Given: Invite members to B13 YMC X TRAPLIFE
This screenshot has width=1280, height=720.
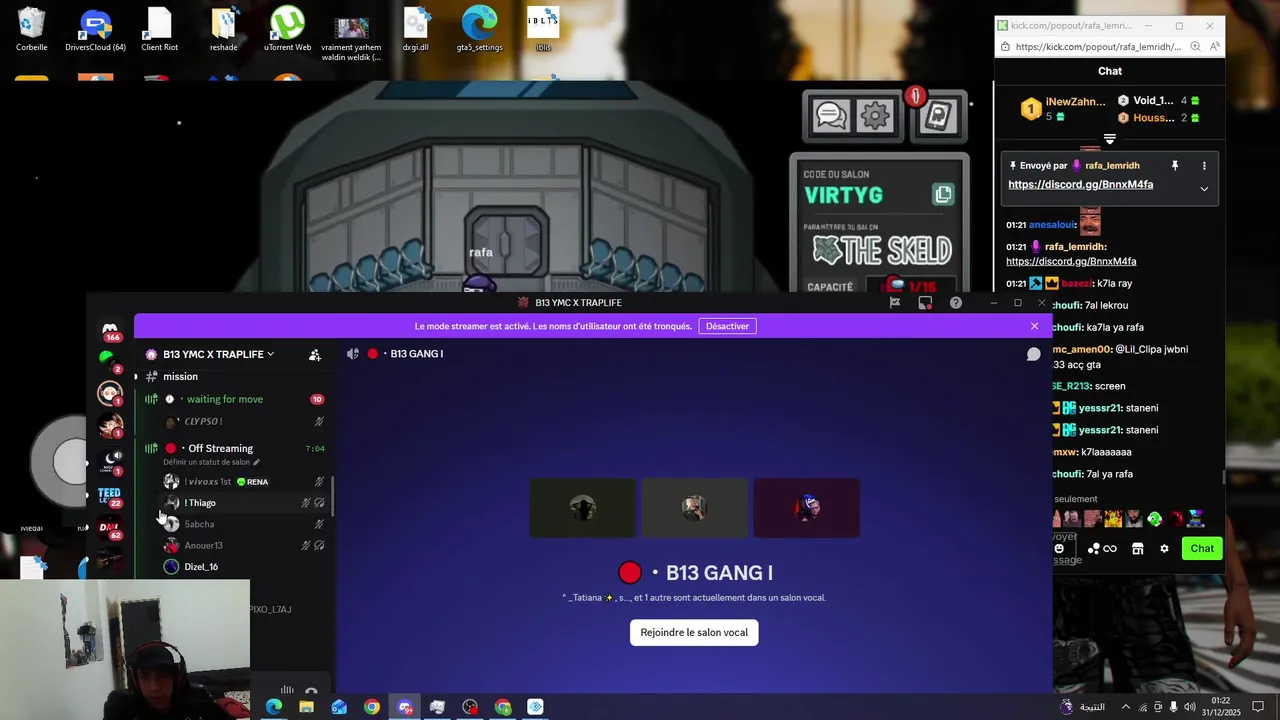Looking at the screenshot, I should (x=315, y=354).
